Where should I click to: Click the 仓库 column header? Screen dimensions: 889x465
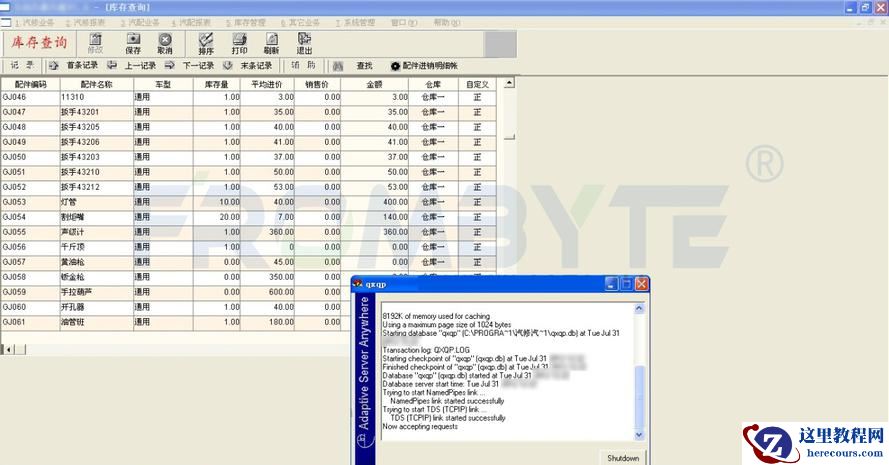433,84
